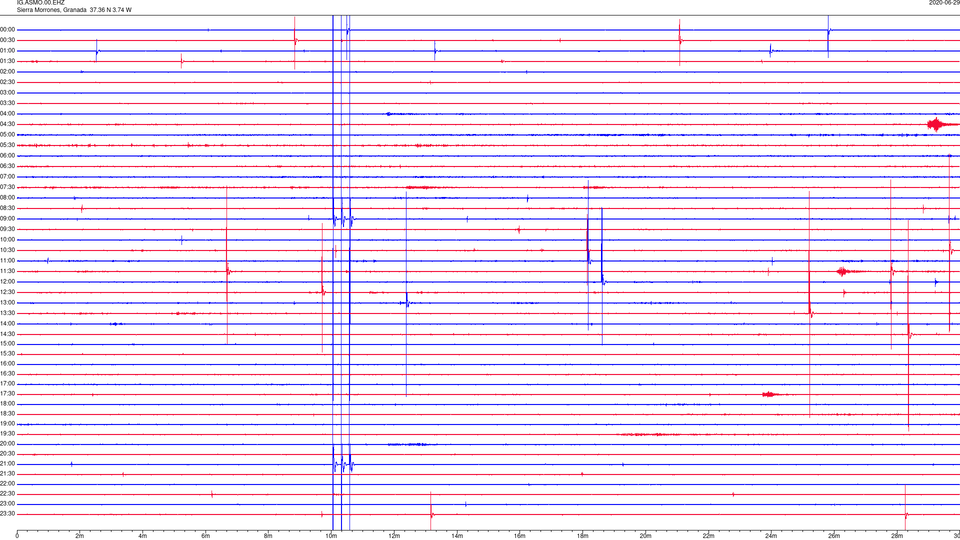Select the 13:30 time label

point(8,313)
